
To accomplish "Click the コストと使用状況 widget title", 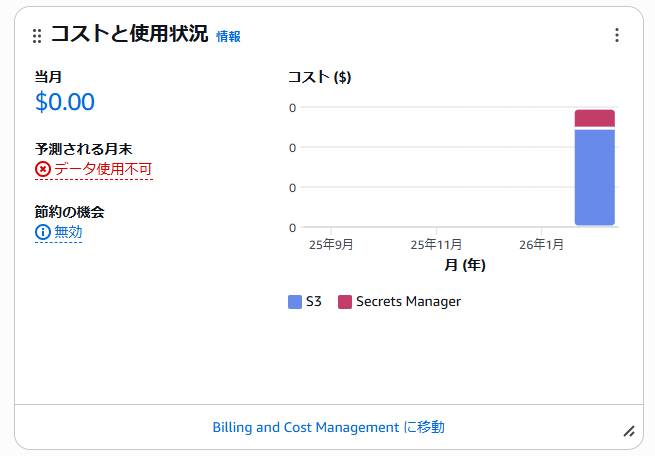I will (129, 35).
